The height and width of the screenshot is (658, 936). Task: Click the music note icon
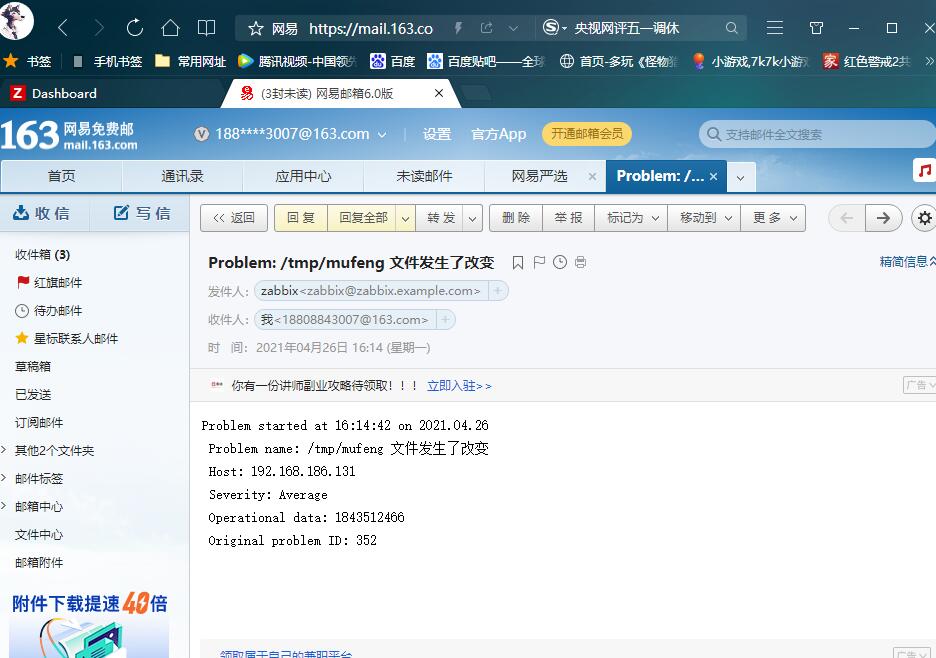[925, 170]
